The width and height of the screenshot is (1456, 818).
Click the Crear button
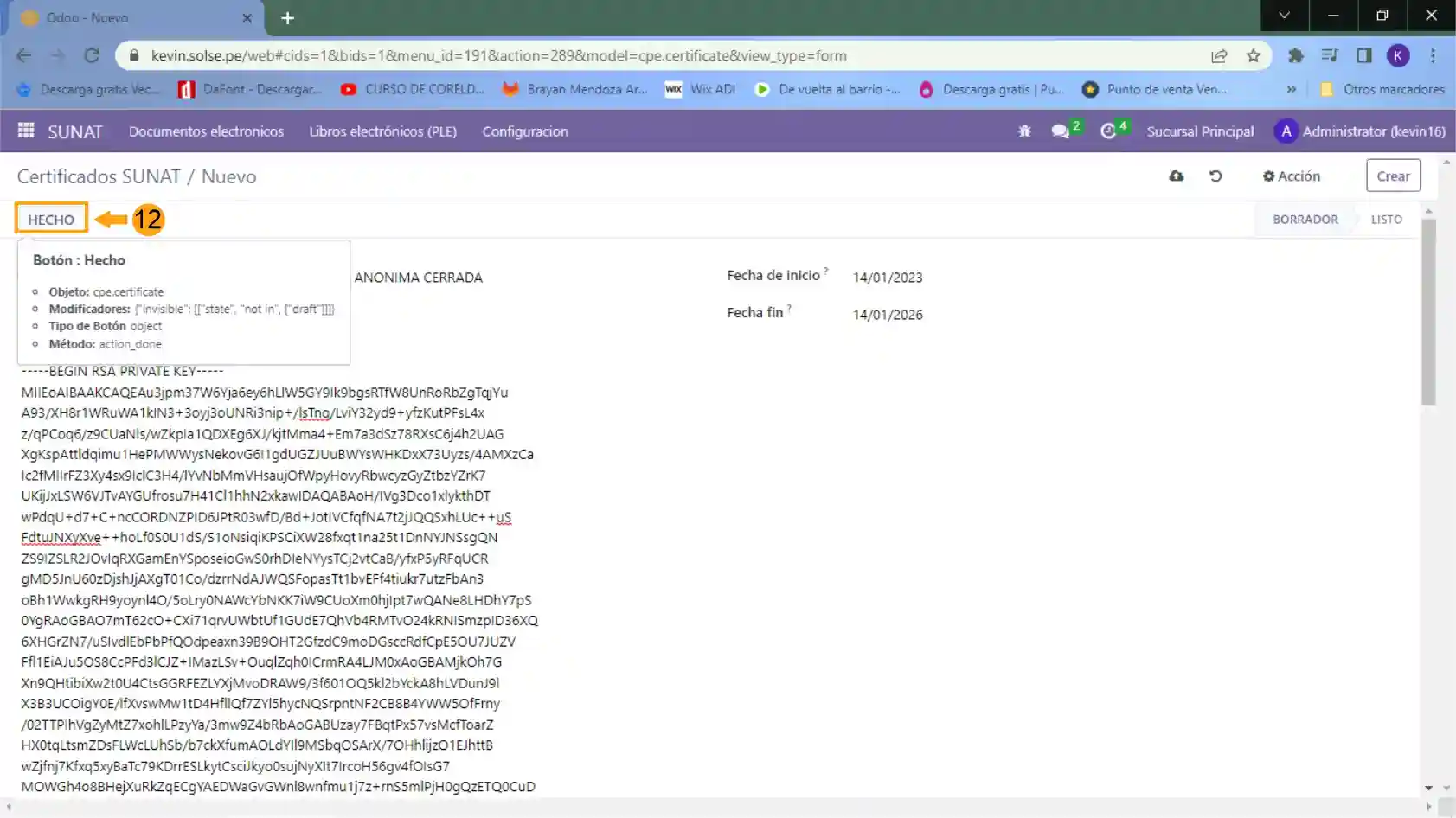click(x=1393, y=176)
